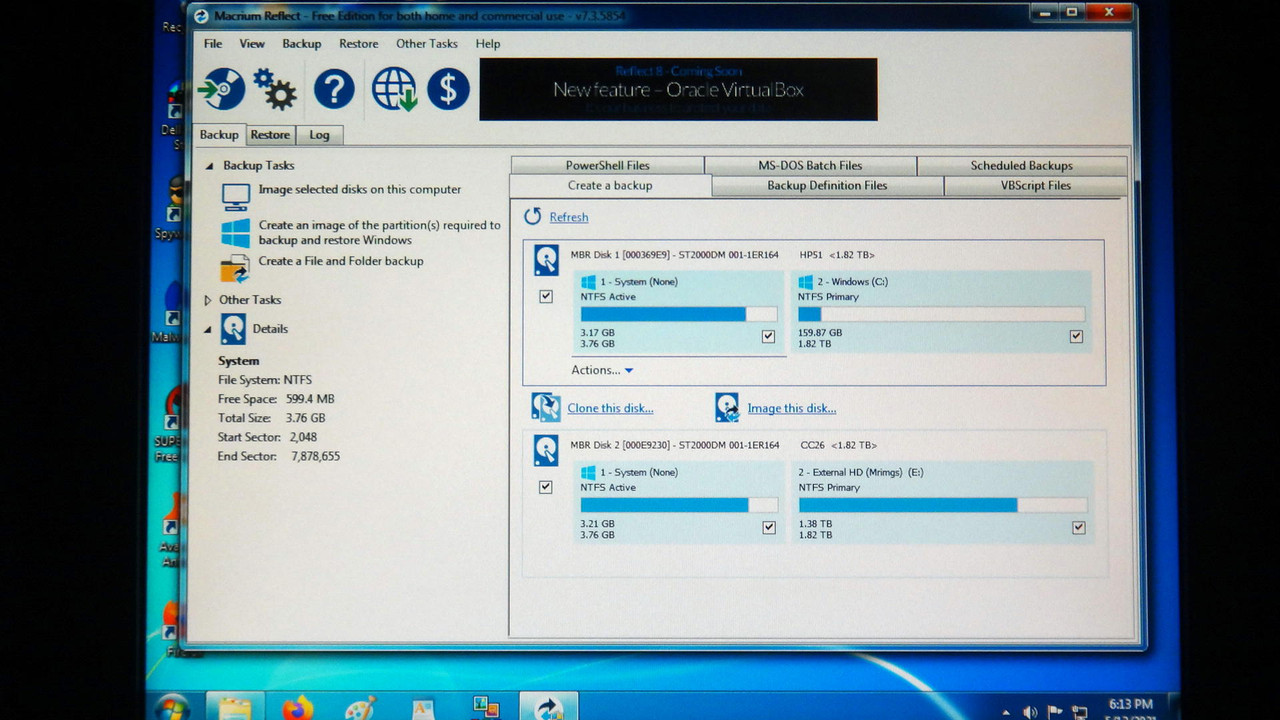Click the hard disk icon next to Details
The height and width of the screenshot is (720, 1280).
click(233, 329)
